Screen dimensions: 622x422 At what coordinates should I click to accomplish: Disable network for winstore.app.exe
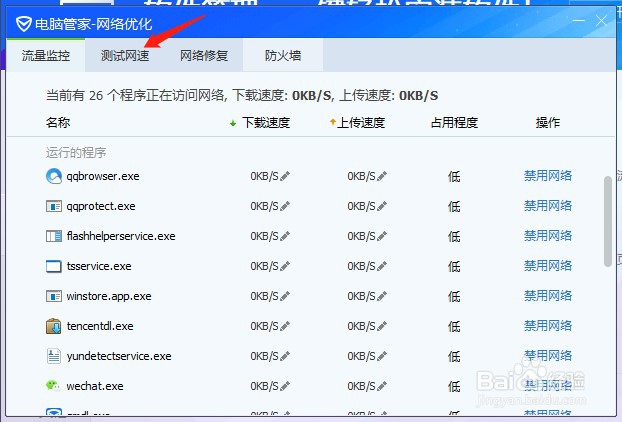click(x=548, y=296)
